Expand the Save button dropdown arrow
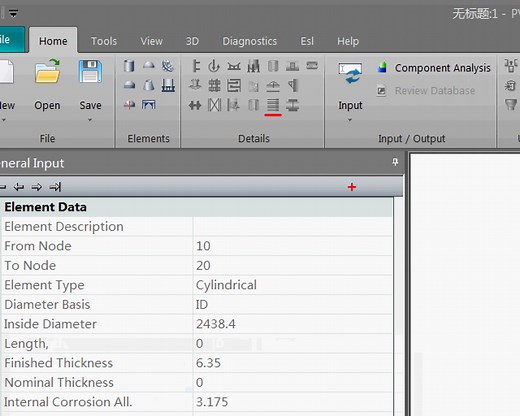Image resolution: width=520 pixels, height=416 pixels. click(90, 120)
